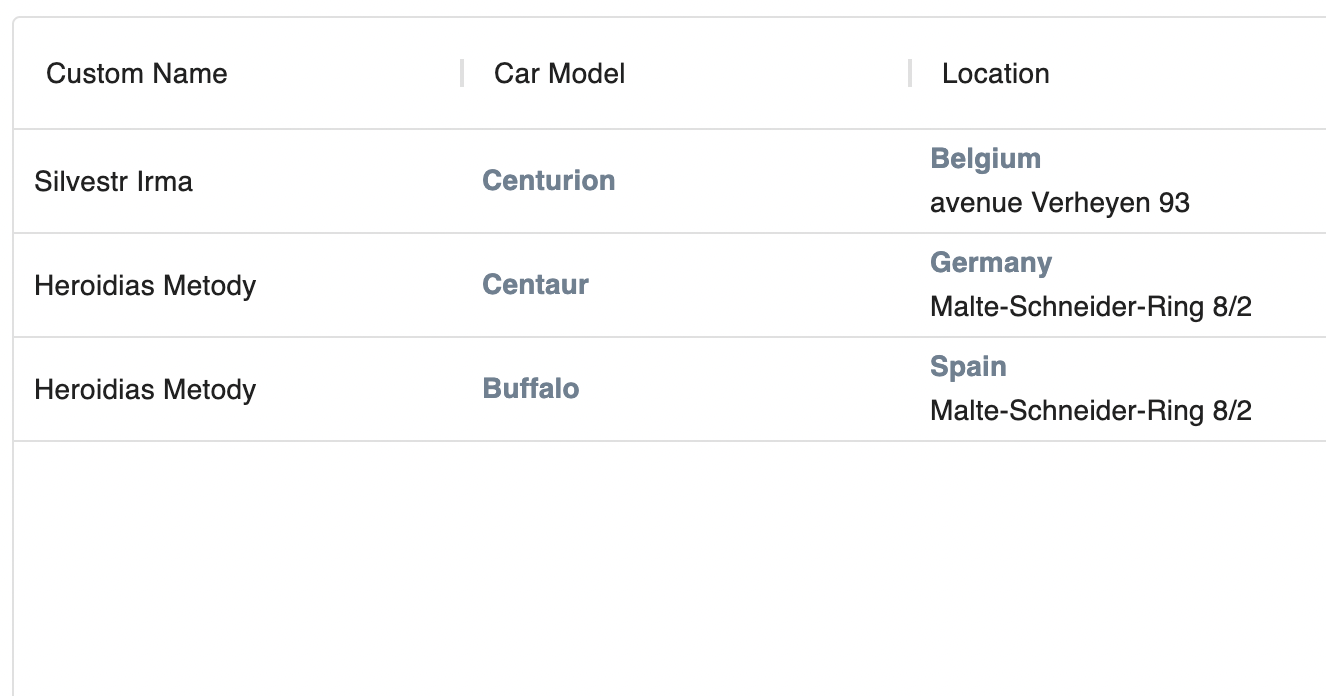Screen dimensions: 1326x696
Task: Select the Spain location link
Action: (967, 367)
